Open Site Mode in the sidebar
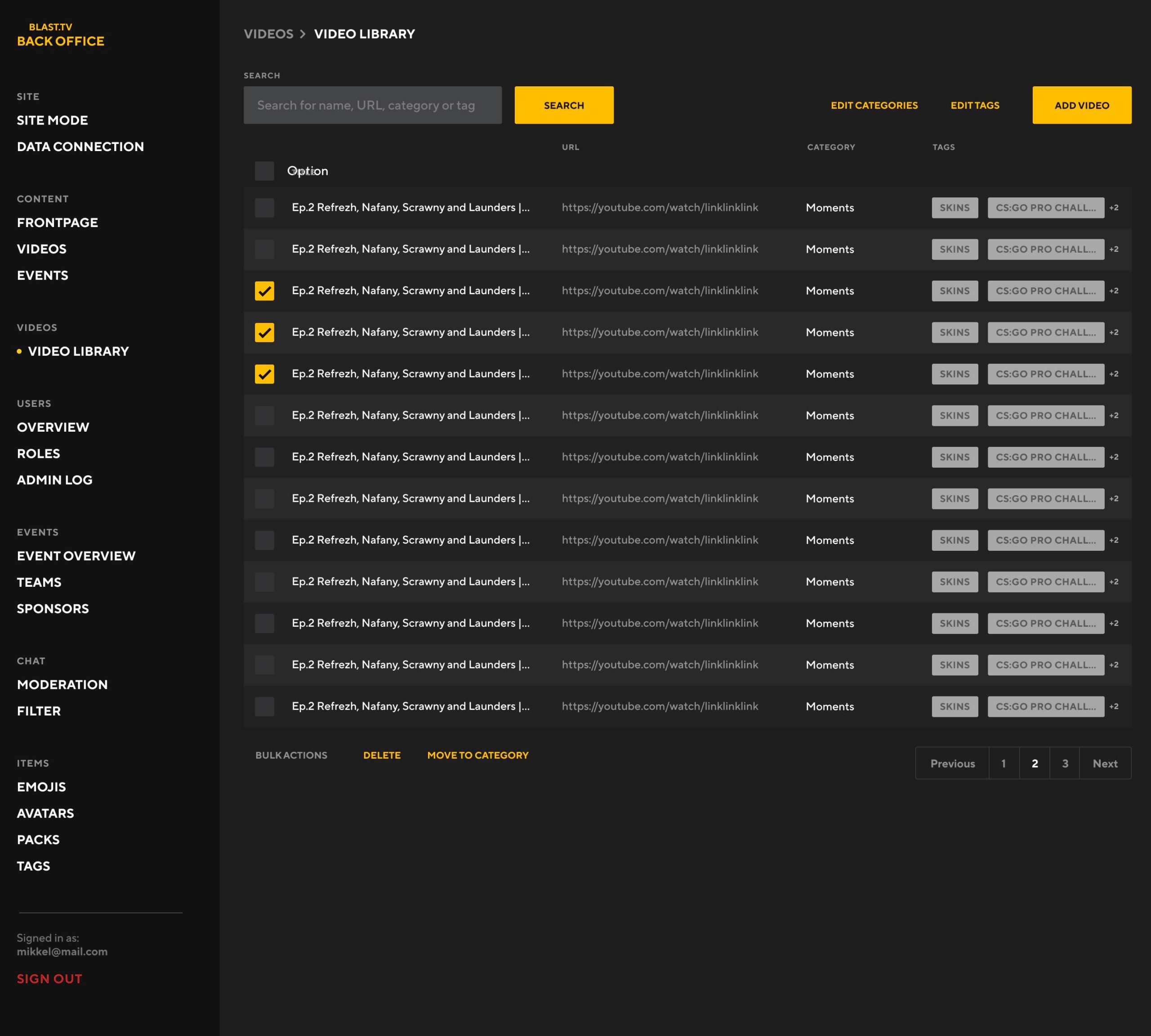1151x1036 pixels. click(x=52, y=120)
